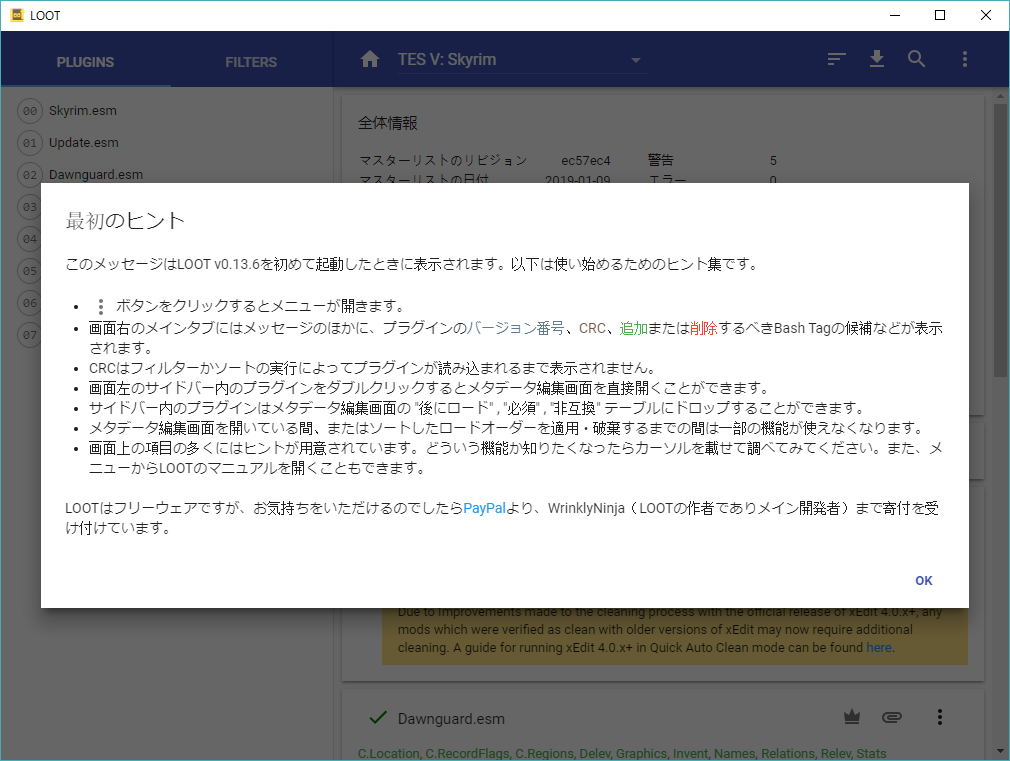The height and width of the screenshot is (761, 1010).
Task: Open the search icon in the toolbar
Action: point(917,59)
